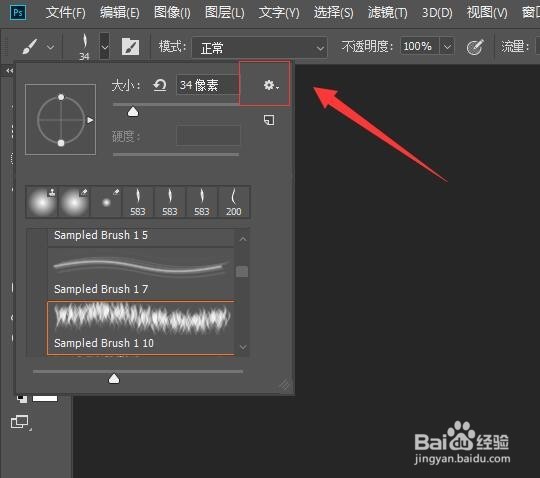Viewport: 540px width, 478px height.
Task: Click the Photoshop Ps logo icon
Action: (18, 13)
